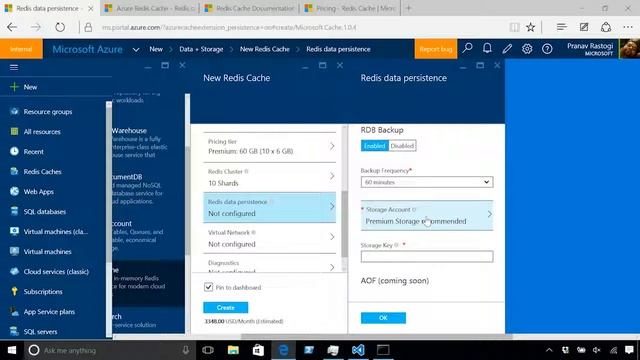Click the Report bug button
Image resolution: width=640 pixels, height=360 pixels.
click(x=436, y=49)
